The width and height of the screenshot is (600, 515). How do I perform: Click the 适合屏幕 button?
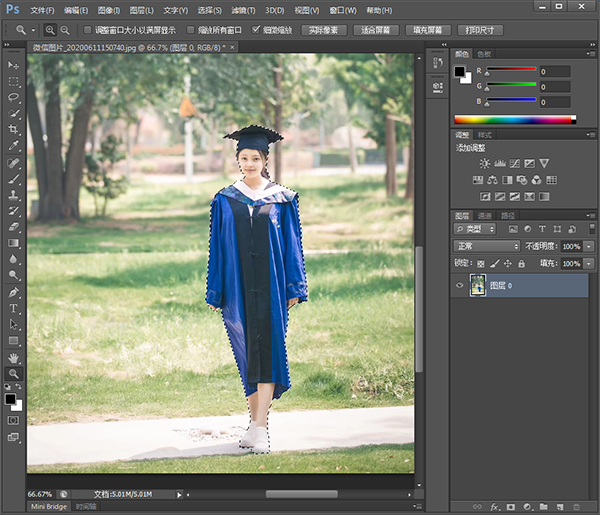(376, 30)
